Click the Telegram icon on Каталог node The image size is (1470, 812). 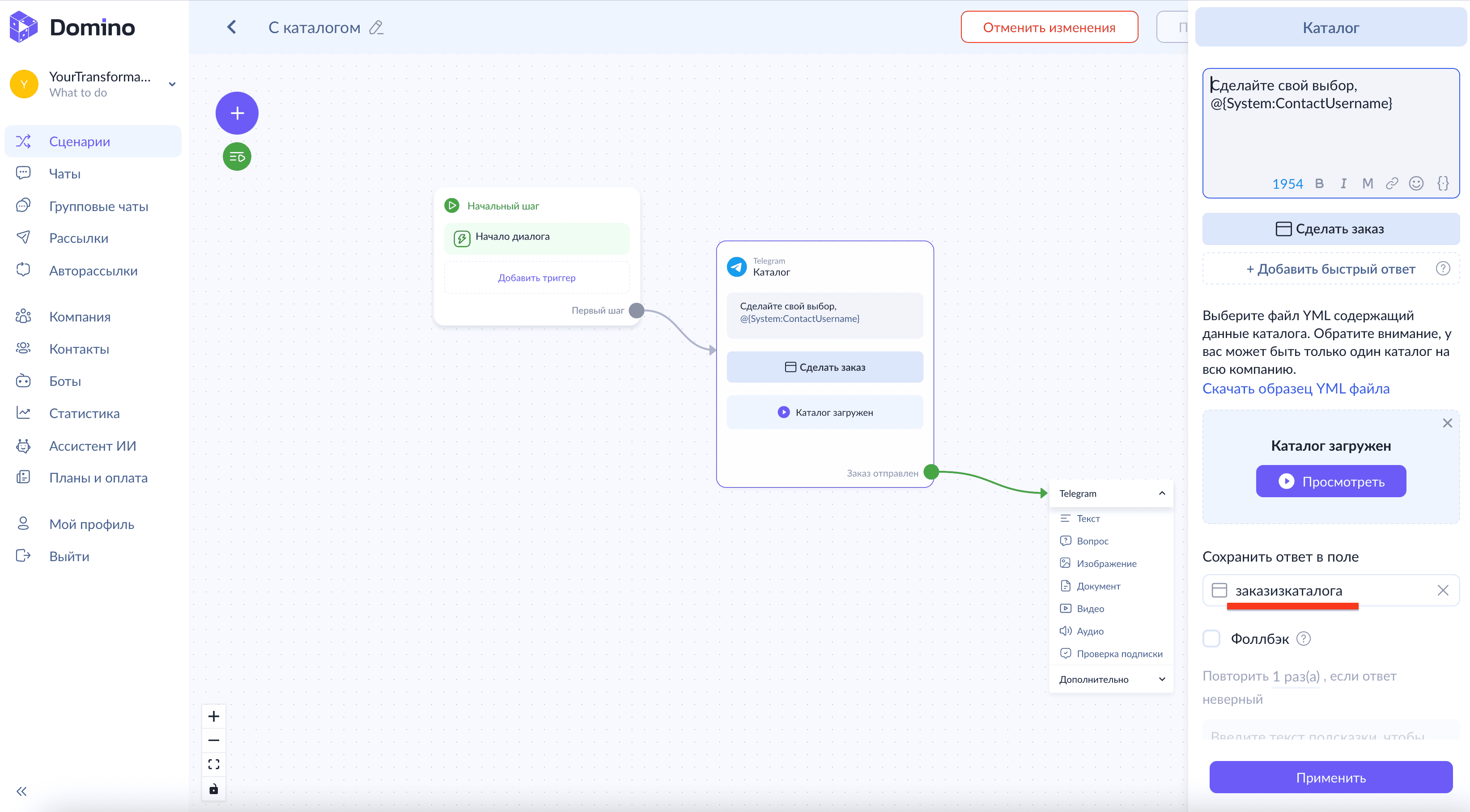pos(737,266)
